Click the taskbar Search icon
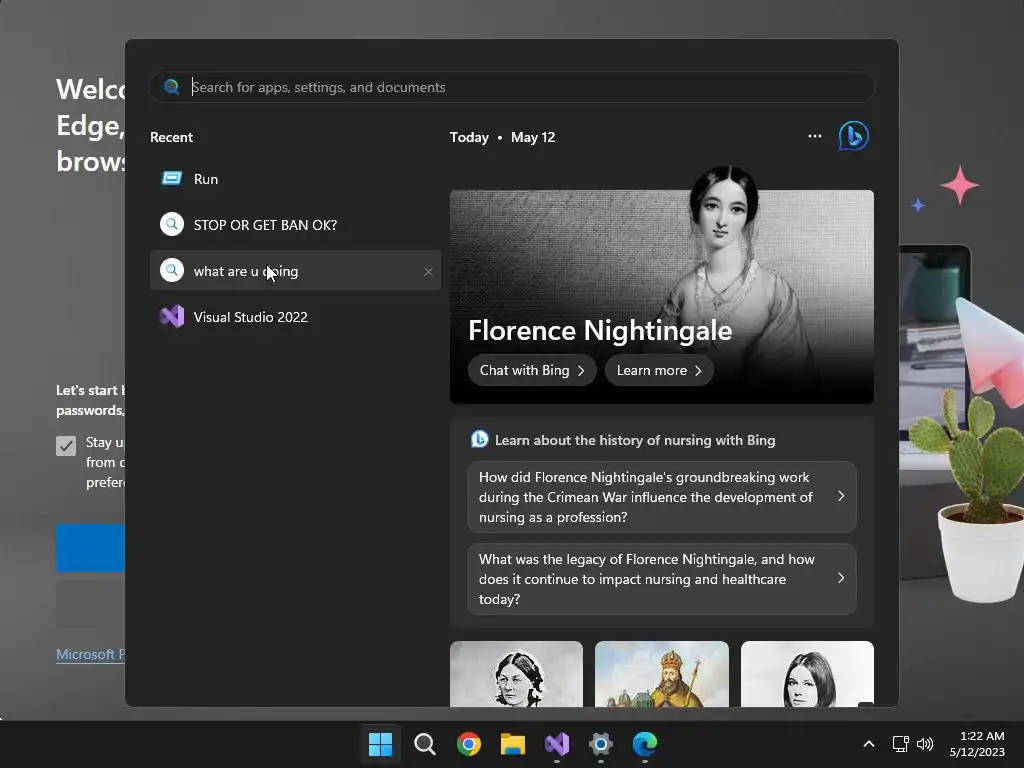The image size is (1024, 768). [x=424, y=744]
